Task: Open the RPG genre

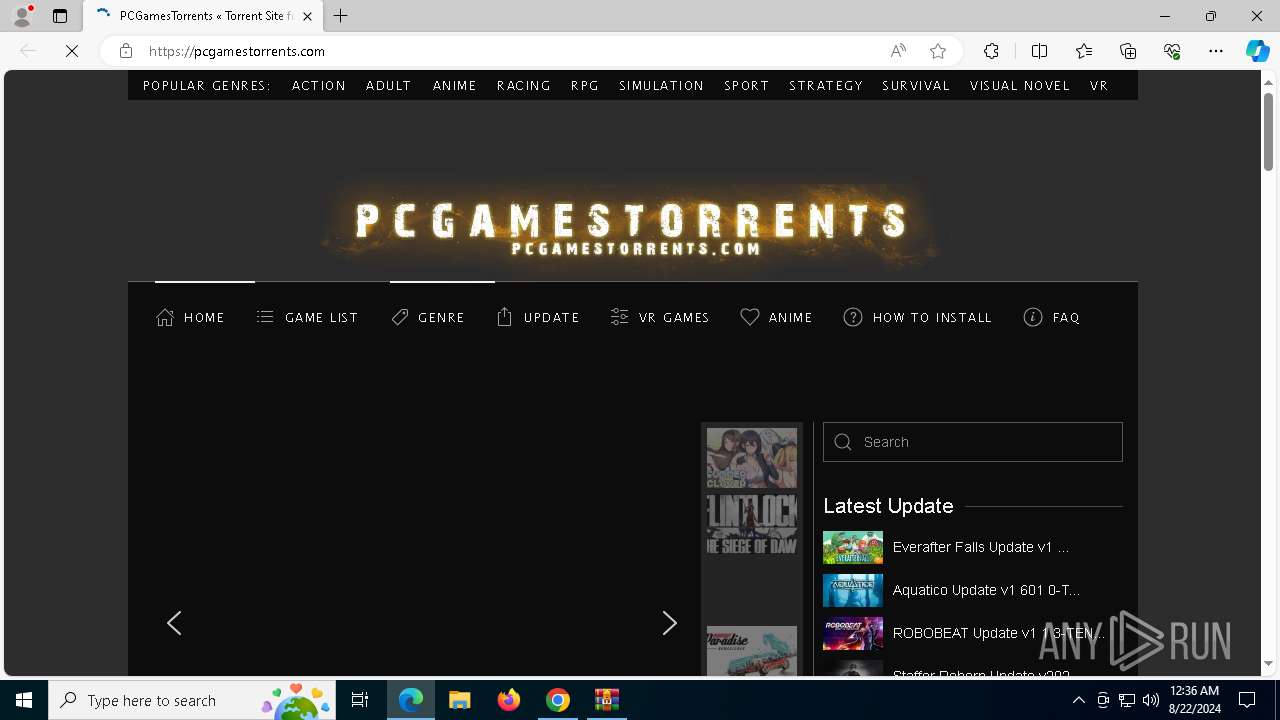Action: 585,86
